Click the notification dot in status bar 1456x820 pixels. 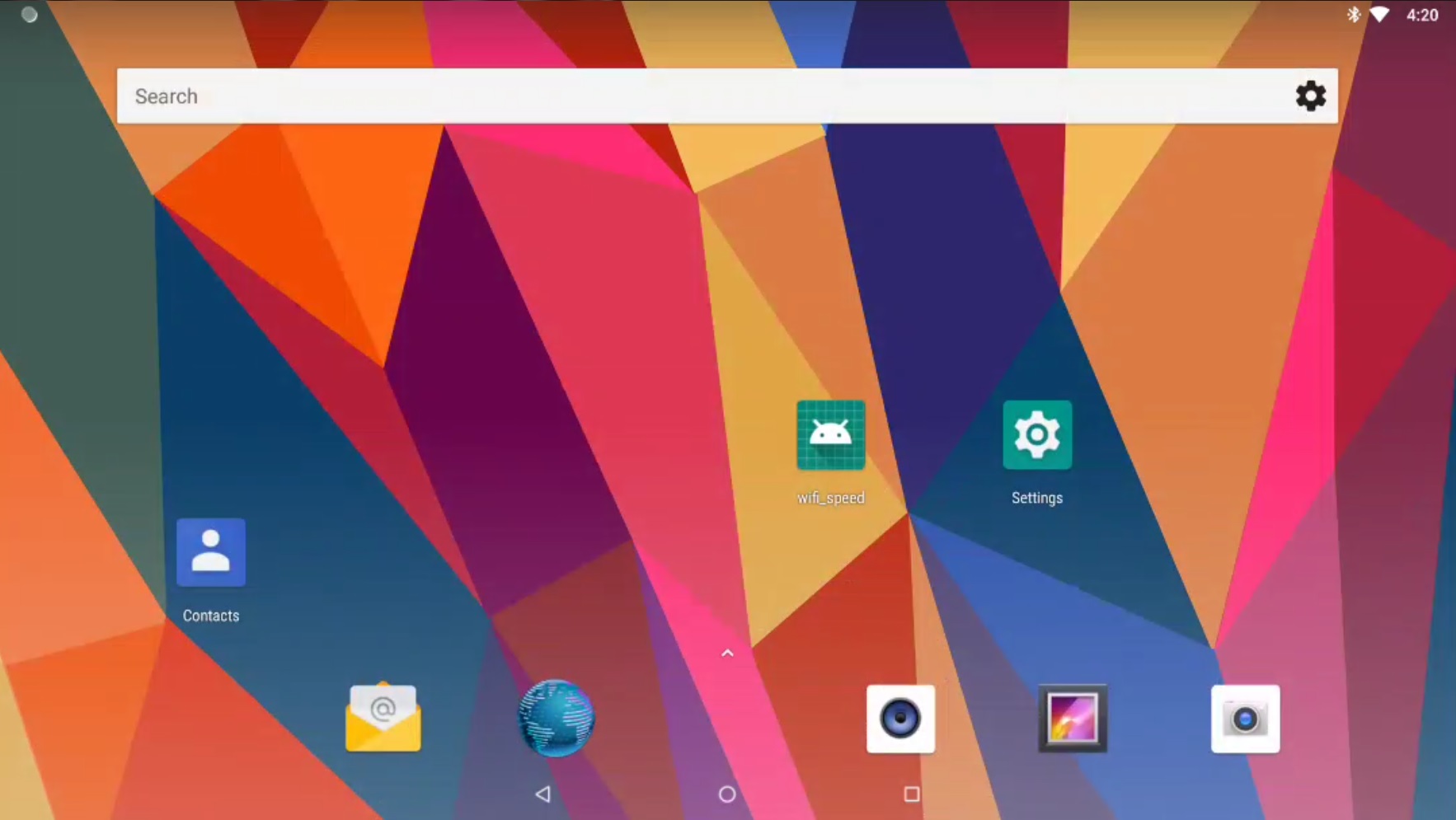(x=29, y=15)
